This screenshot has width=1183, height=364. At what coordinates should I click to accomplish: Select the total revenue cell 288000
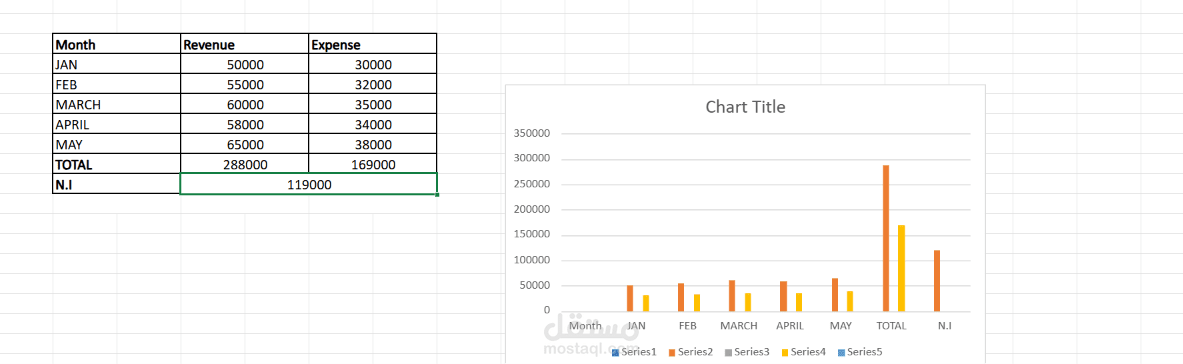click(244, 164)
